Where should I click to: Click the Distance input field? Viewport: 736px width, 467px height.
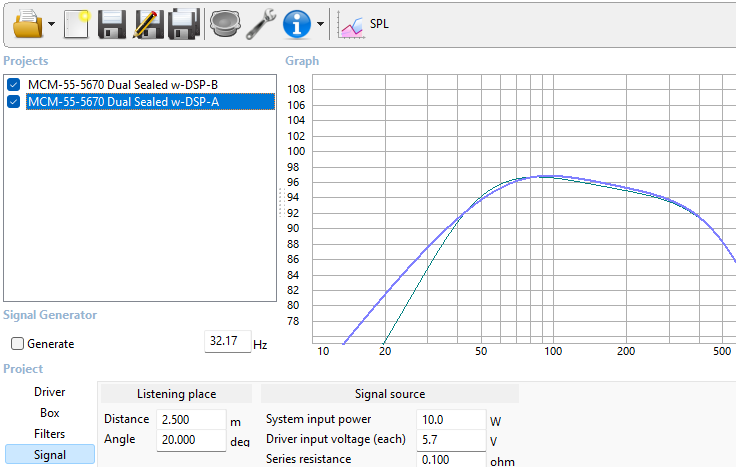tap(190, 419)
